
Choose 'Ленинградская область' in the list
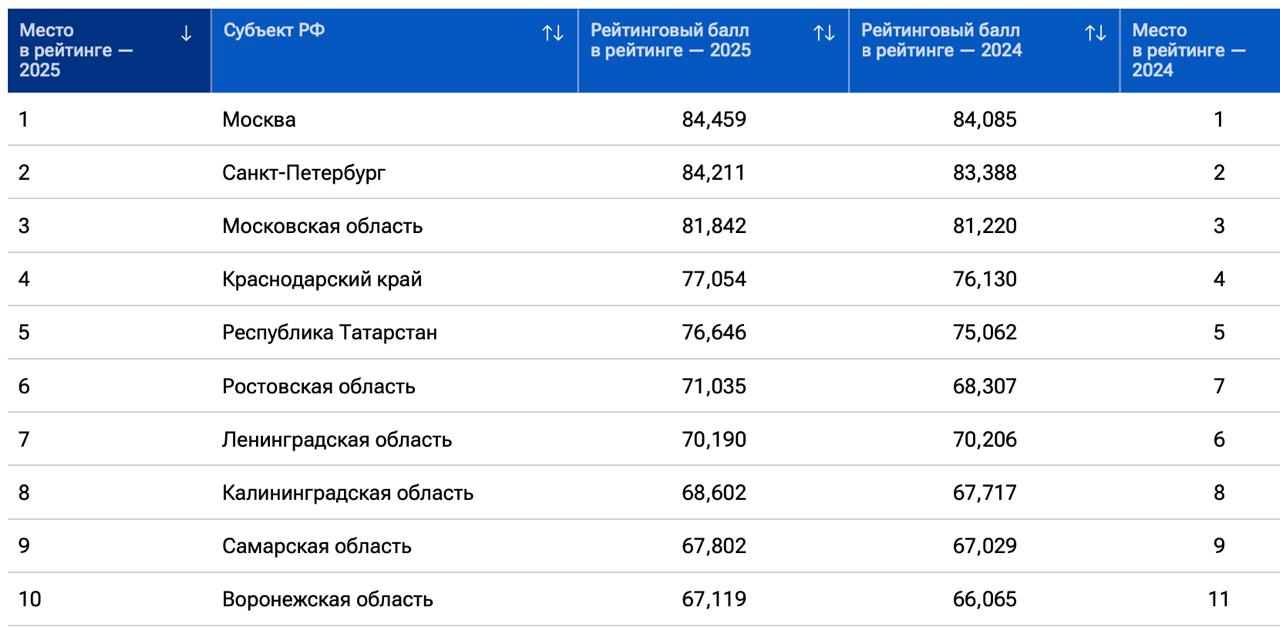[x=337, y=440]
